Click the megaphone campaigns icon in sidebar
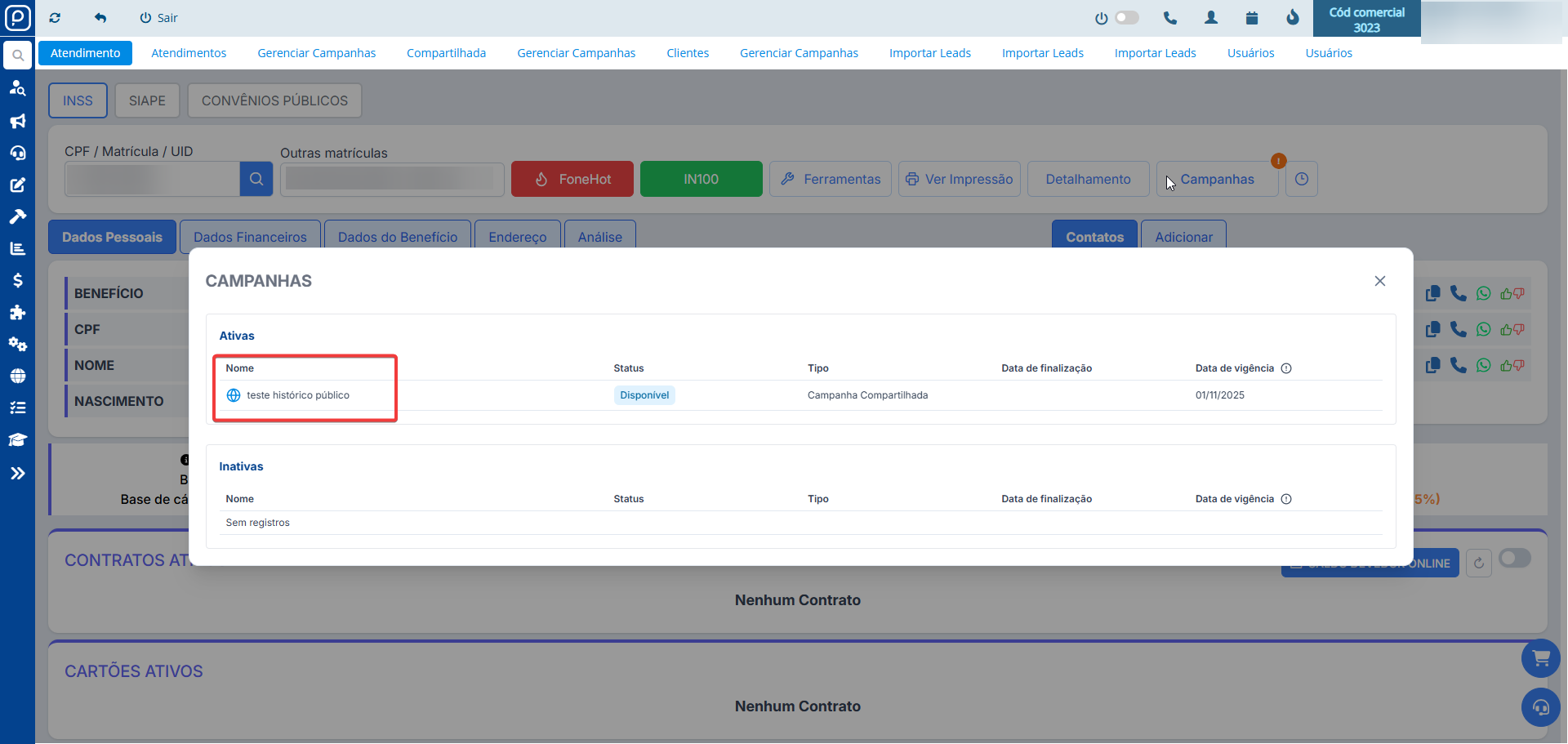The height and width of the screenshot is (744, 1568). coord(17,121)
